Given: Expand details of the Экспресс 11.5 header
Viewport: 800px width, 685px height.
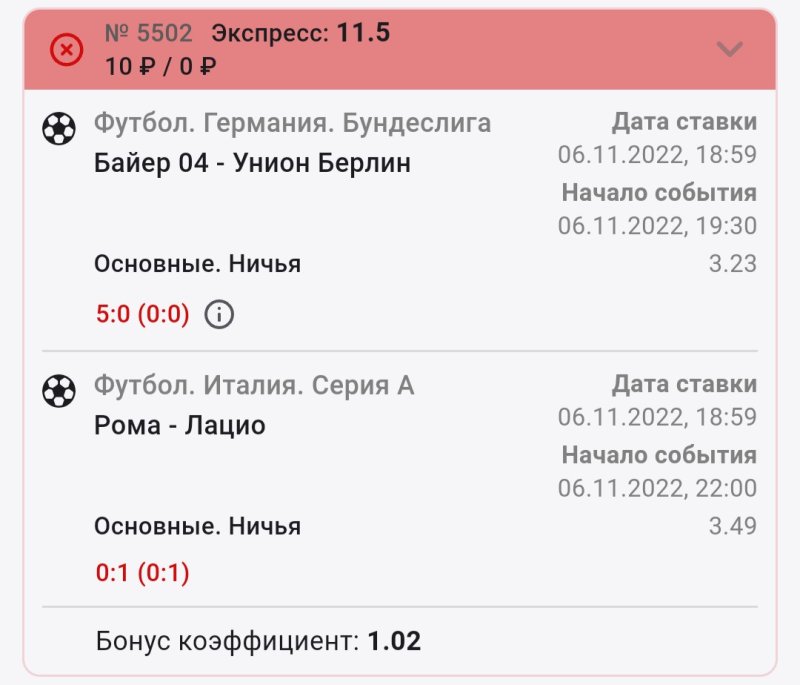Looking at the screenshot, I should point(299,32).
